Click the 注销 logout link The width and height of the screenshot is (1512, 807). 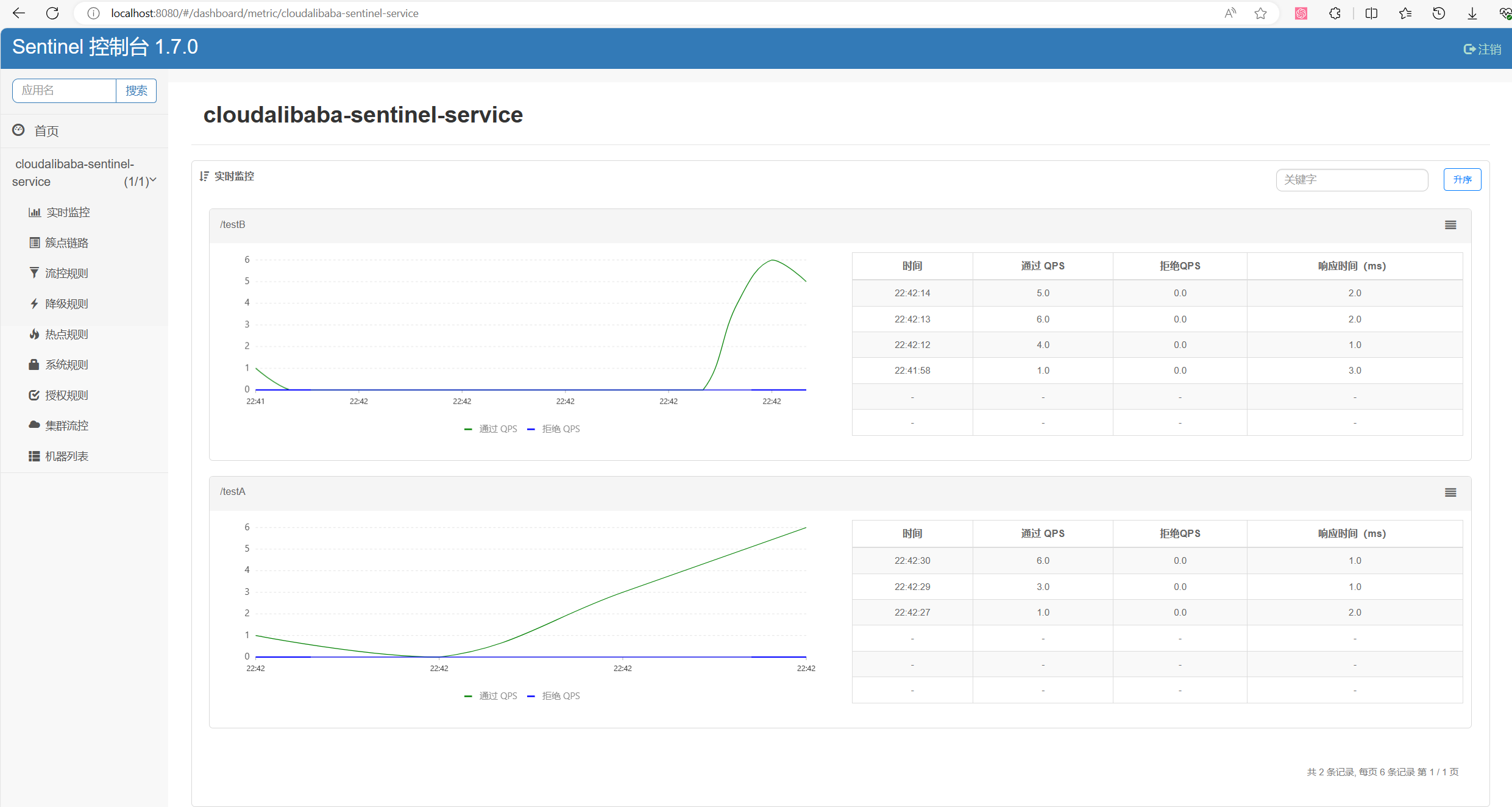pyautogui.click(x=1482, y=49)
